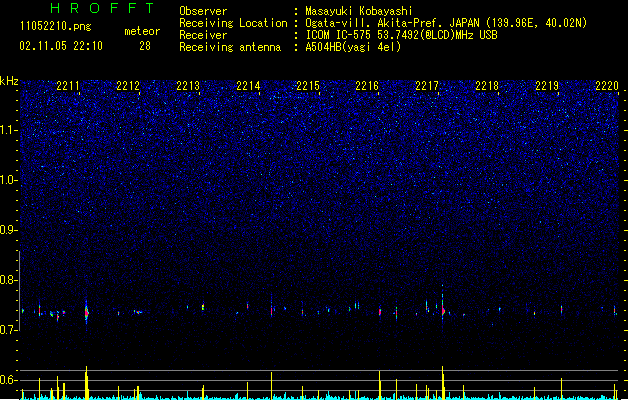
Task: Click the 2217 time marker
Action: [427, 85]
